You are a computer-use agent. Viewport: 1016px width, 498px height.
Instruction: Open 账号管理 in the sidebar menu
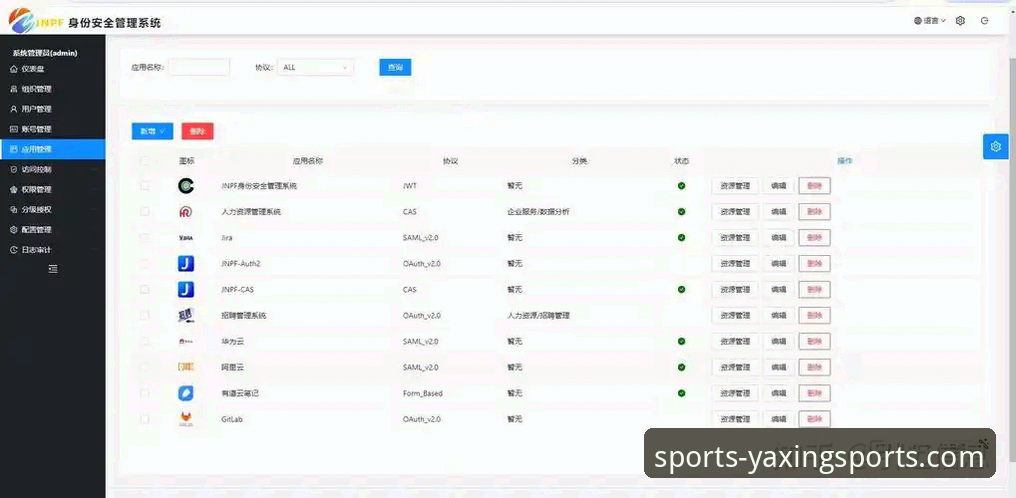point(52,129)
